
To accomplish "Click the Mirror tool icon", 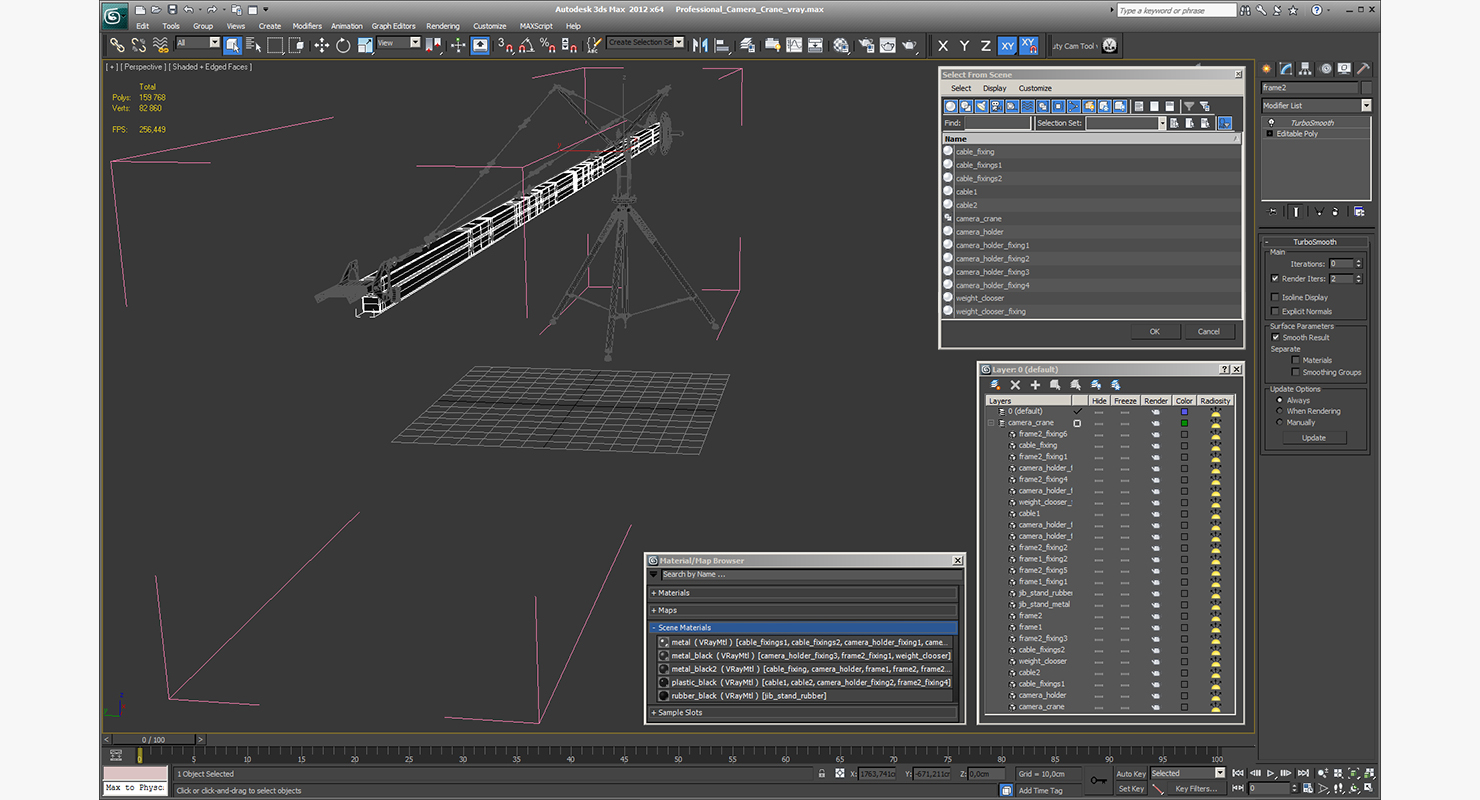I will (700, 45).
